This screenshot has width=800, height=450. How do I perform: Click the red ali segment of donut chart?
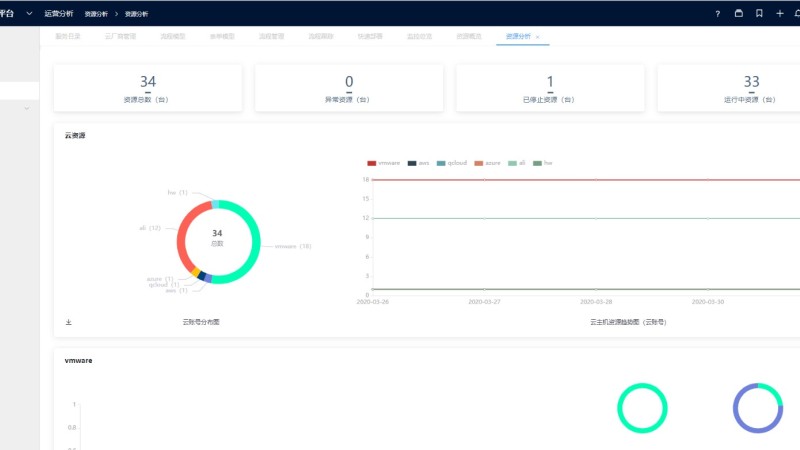182,235
